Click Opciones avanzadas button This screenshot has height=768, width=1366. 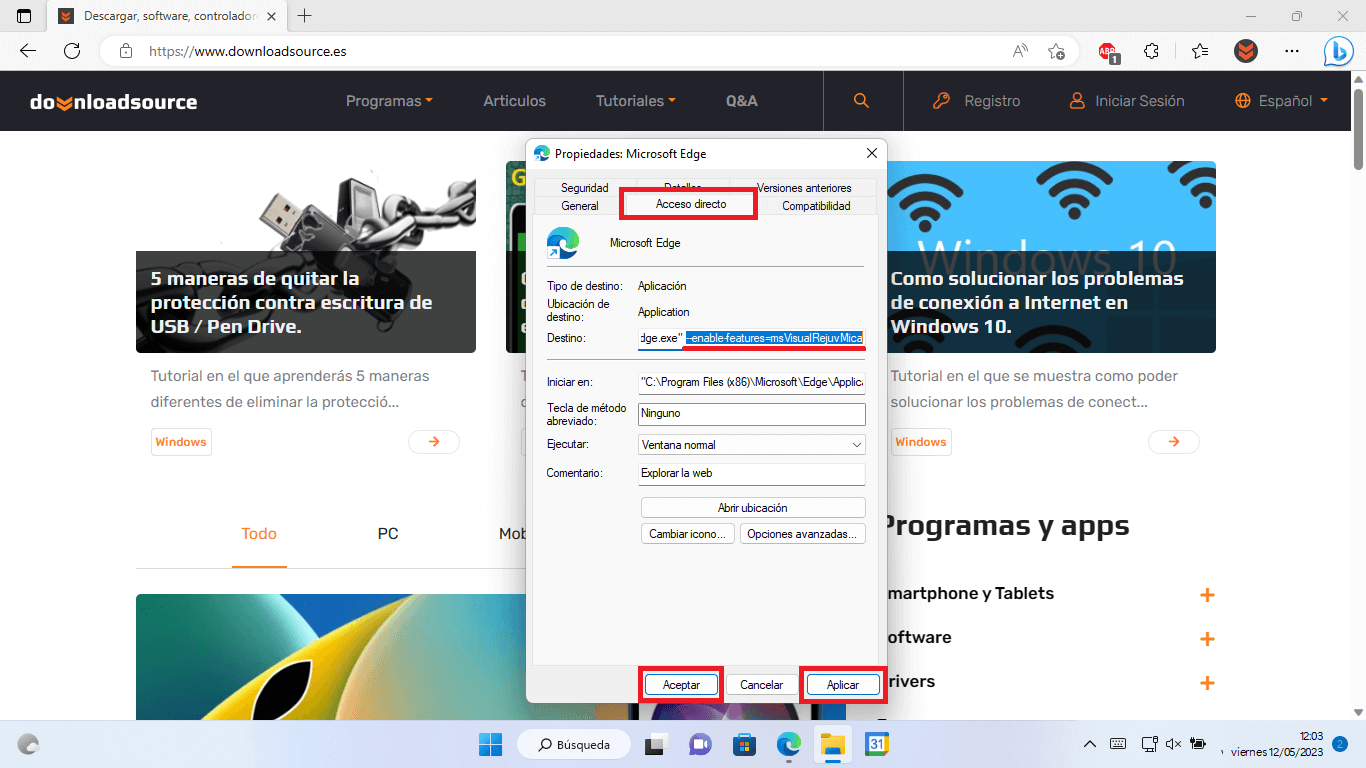[x=802, y=534]
